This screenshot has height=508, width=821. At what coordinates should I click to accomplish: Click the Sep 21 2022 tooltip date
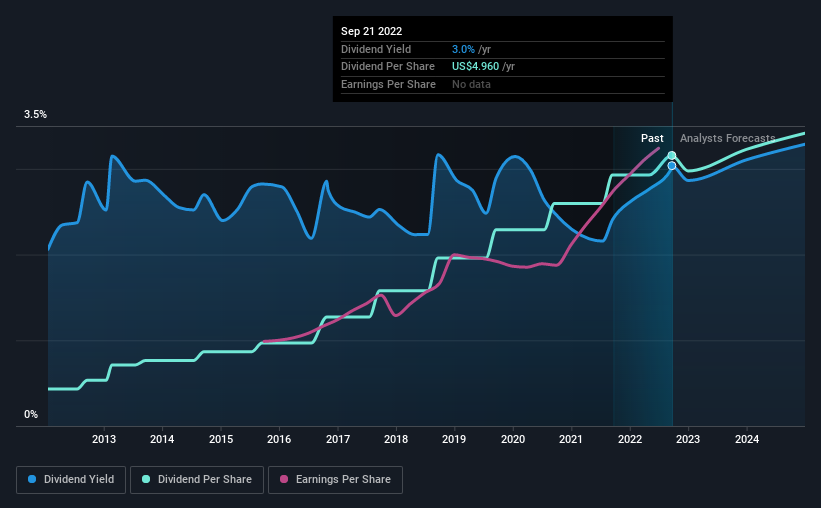[x=371, y=31]
